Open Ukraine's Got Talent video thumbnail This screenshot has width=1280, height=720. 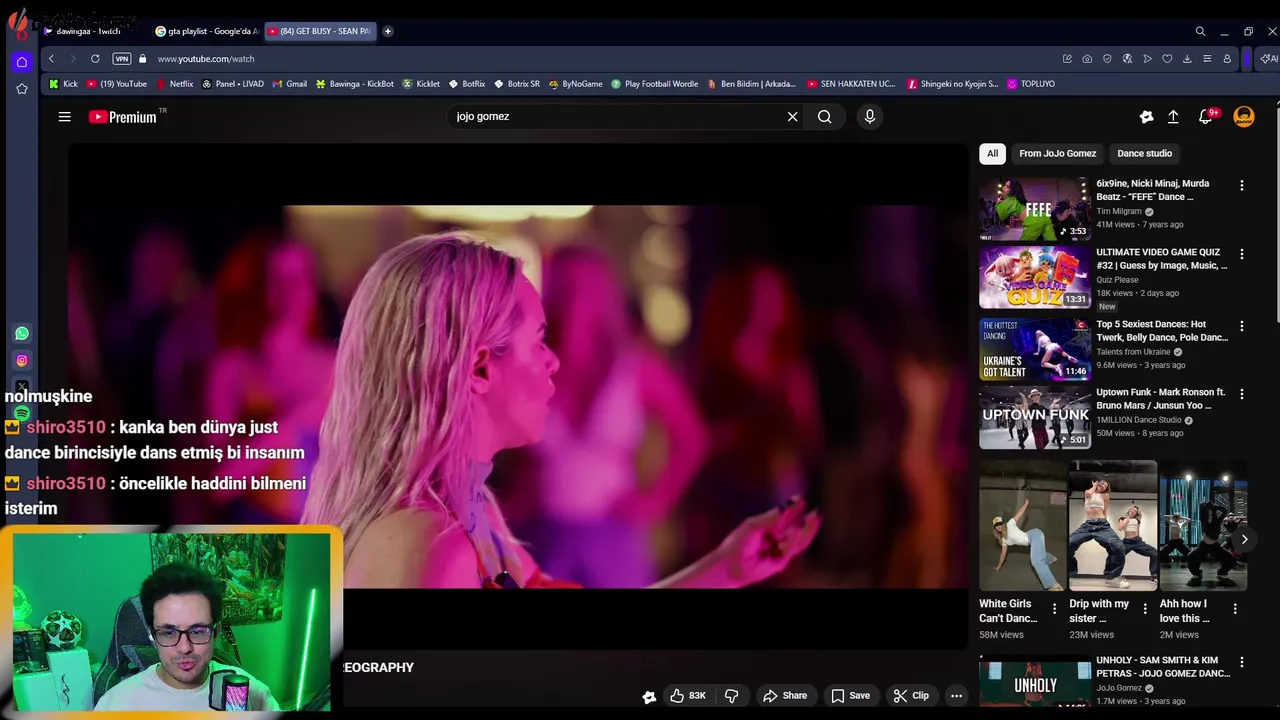(1034, 349)
